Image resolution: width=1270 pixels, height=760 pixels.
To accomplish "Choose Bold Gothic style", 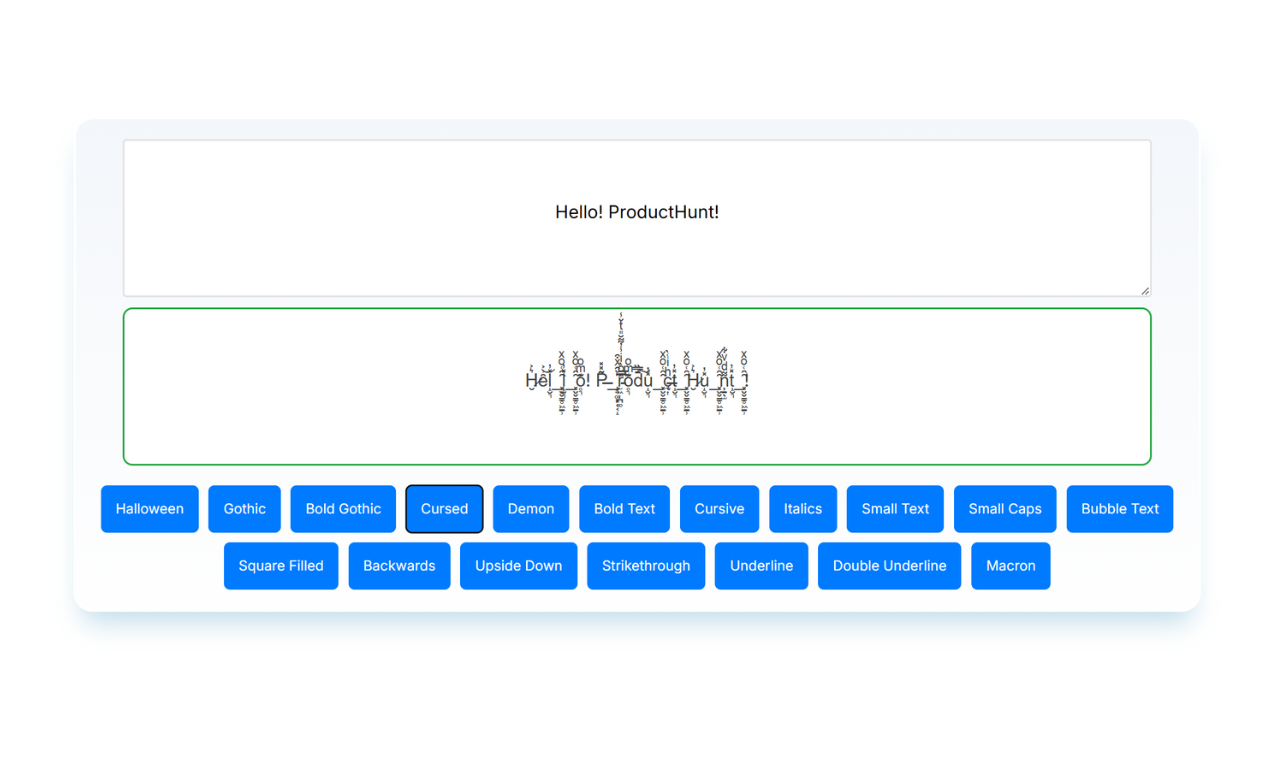I will point(343,509).
